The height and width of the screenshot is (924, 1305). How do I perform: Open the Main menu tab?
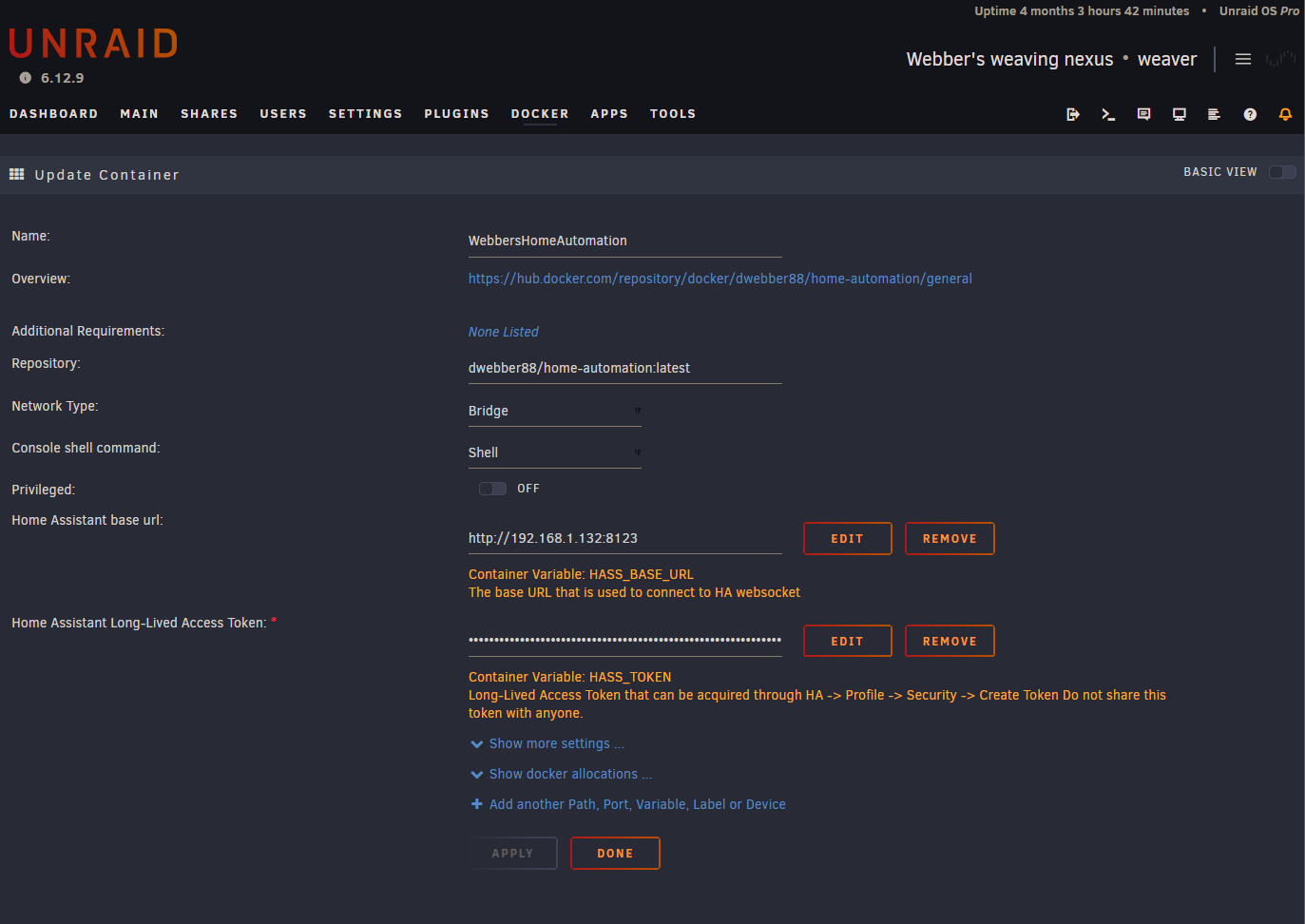(x=139, y=114)
